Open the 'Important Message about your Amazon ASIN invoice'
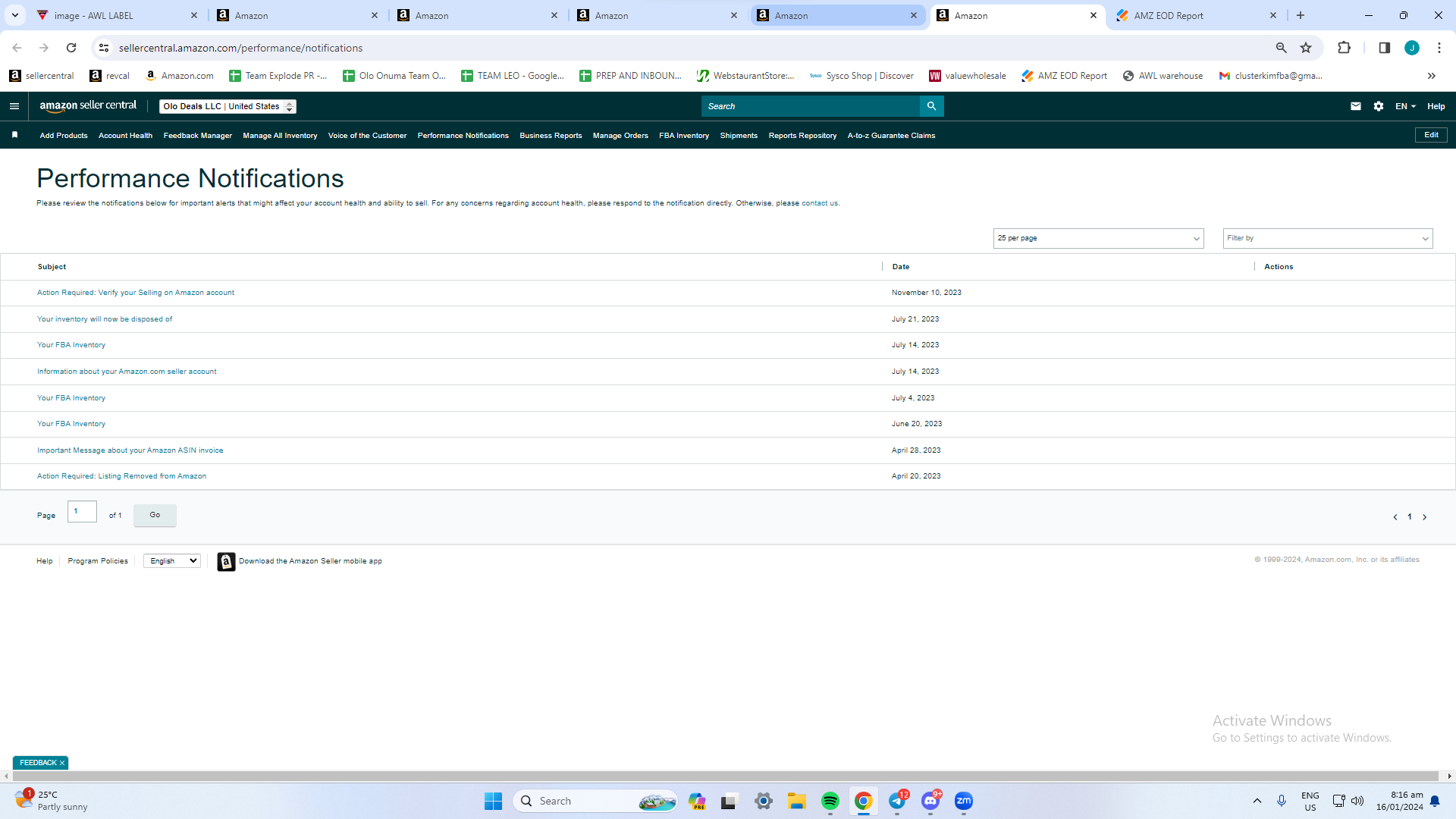This screenshot has width=1456, height=819. click(130, 450)
